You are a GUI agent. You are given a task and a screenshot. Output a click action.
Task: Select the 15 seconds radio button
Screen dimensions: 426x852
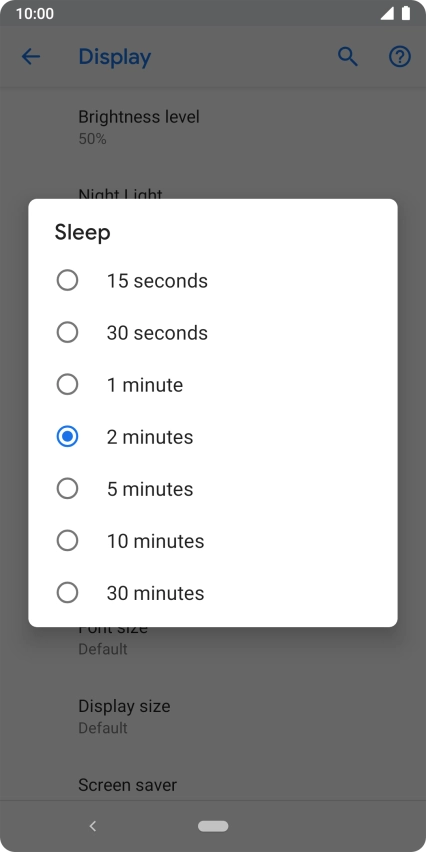coord(67,280)
